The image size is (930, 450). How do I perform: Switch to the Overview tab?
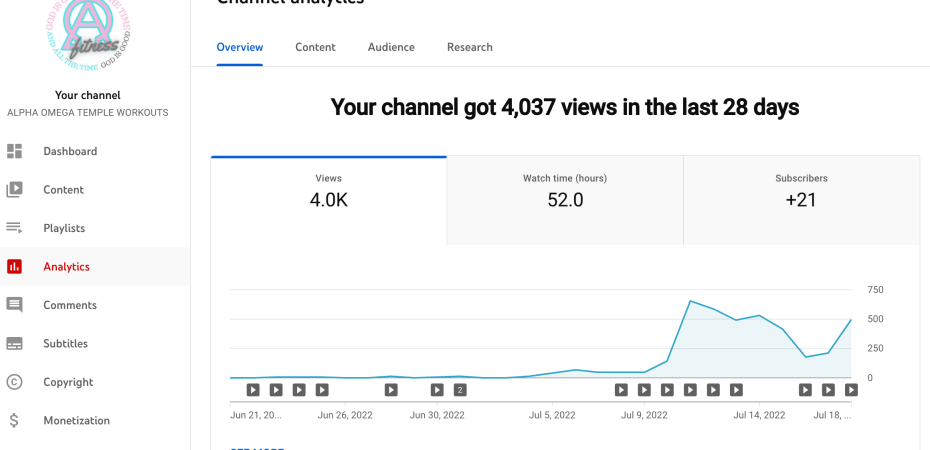(x=240, y=47)
